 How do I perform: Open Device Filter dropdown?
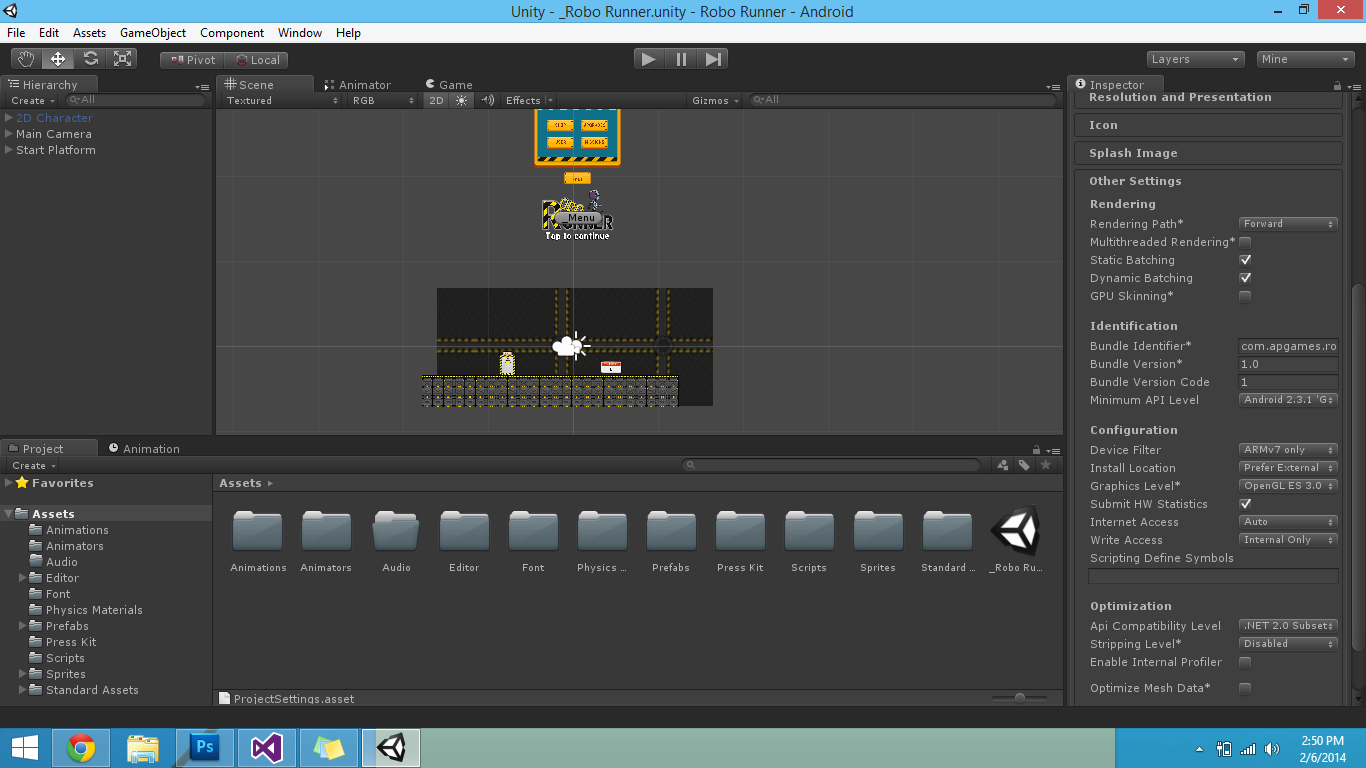pyautogui.click(x=1288, y=450)
